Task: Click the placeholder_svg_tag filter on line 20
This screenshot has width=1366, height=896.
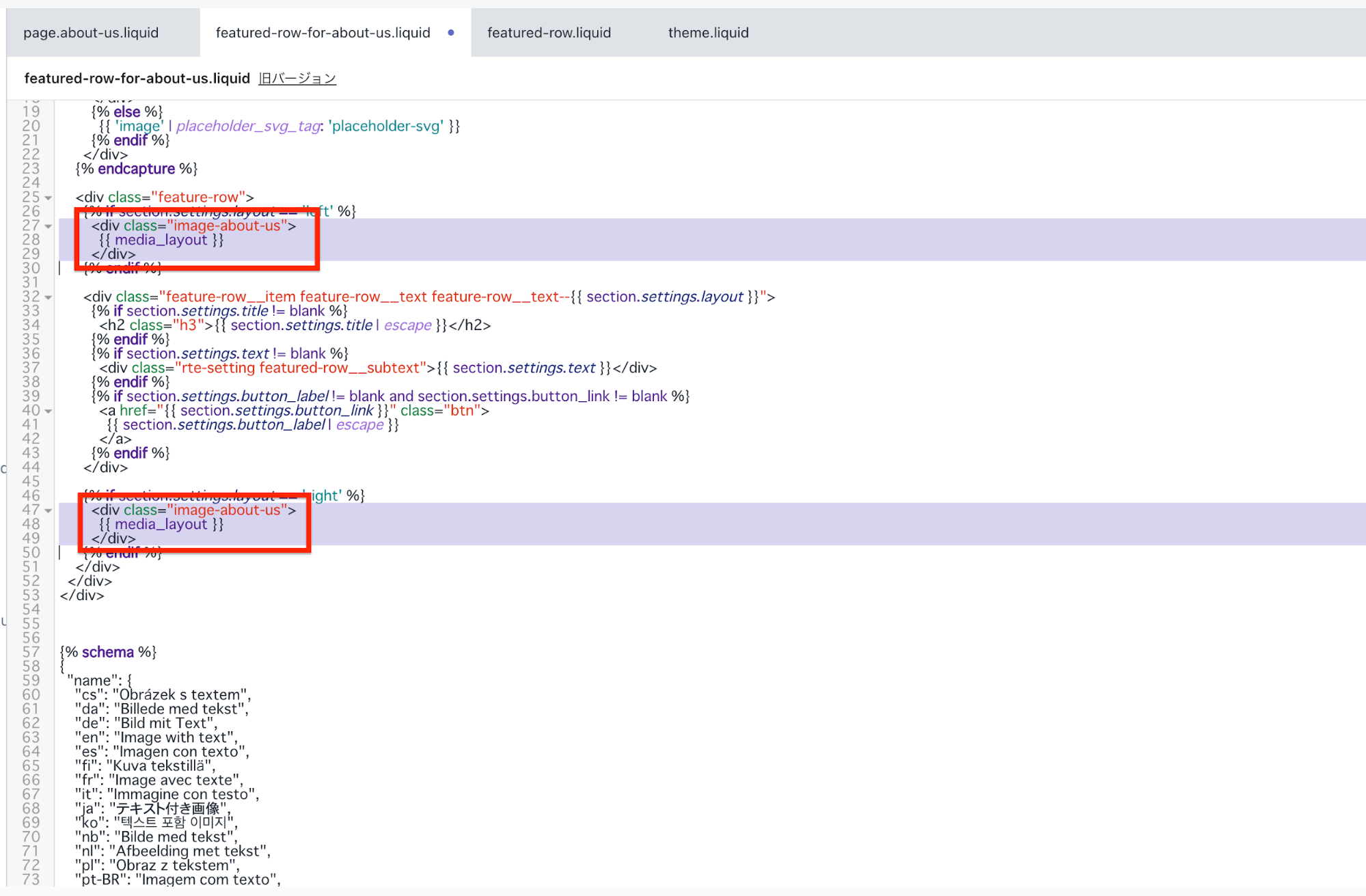Action: [x=249, y=126]
